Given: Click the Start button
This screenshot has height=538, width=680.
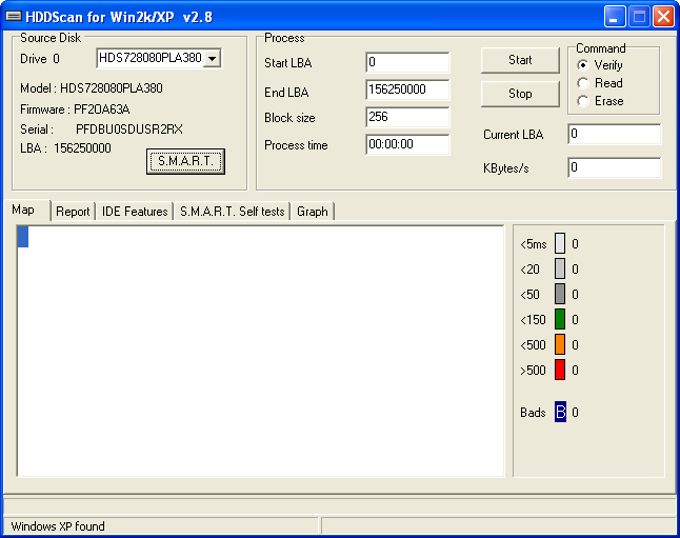Looking at the screenshot, I should 520,60.
